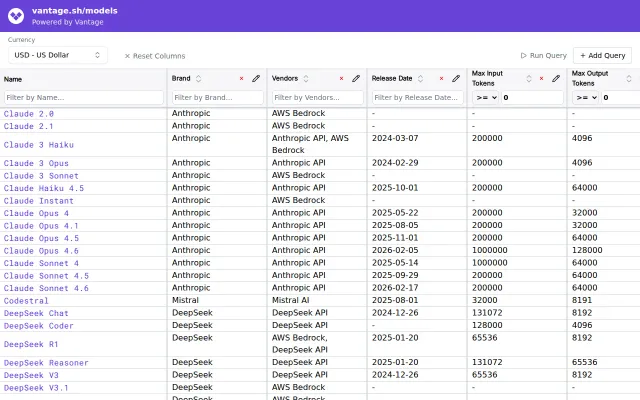640x400 pixels.
Task: Sort by Brand column arrows
Action: click(198, 78)
